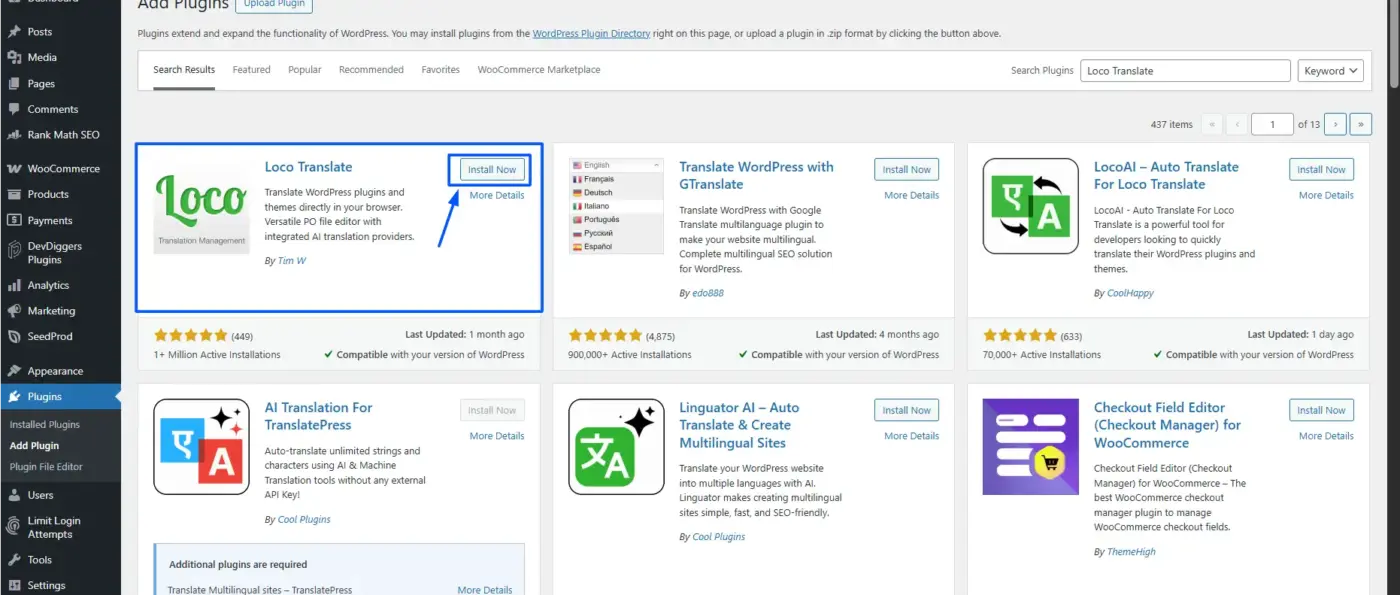Screen dimensions: 1400x595
Task: Click the LocoAI plugin icon
Action: [x=1031, y=206]
